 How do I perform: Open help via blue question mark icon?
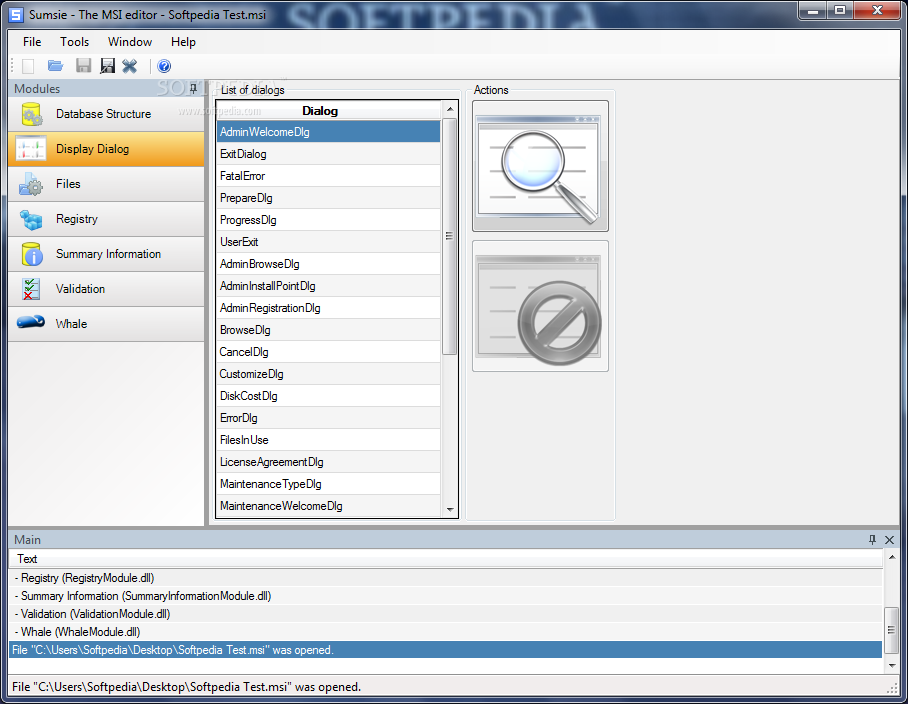(x=164, y=66)
